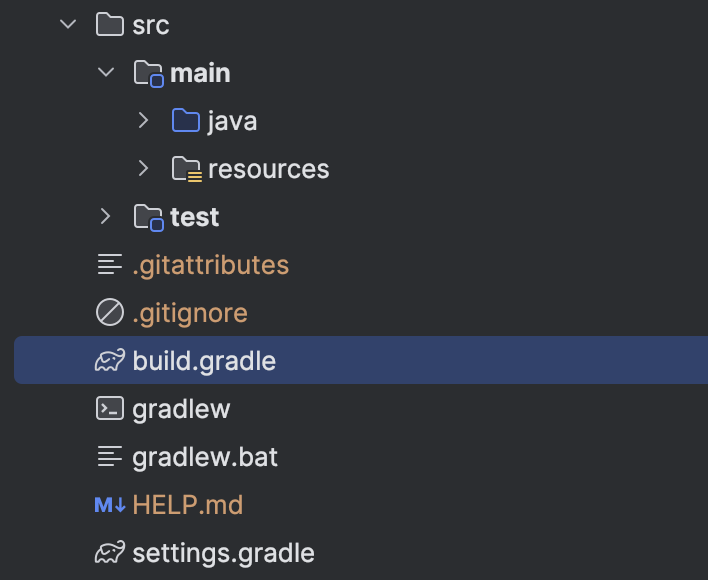
Task: Click the Markdown icon beside HELP.md
Action: [110, 505]
